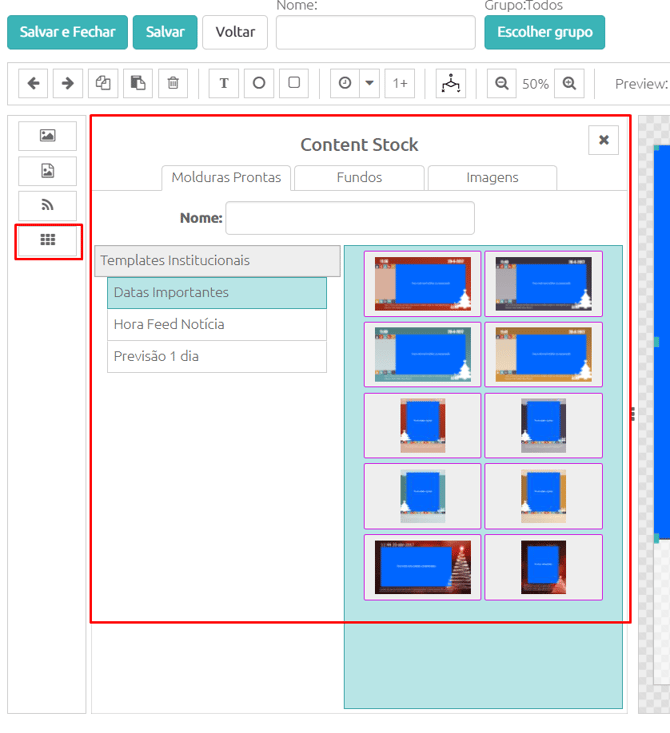Screen dimensions: 670x733
Task: Zoom in with the magnifier plus icon
Action: tap(569, 83)
